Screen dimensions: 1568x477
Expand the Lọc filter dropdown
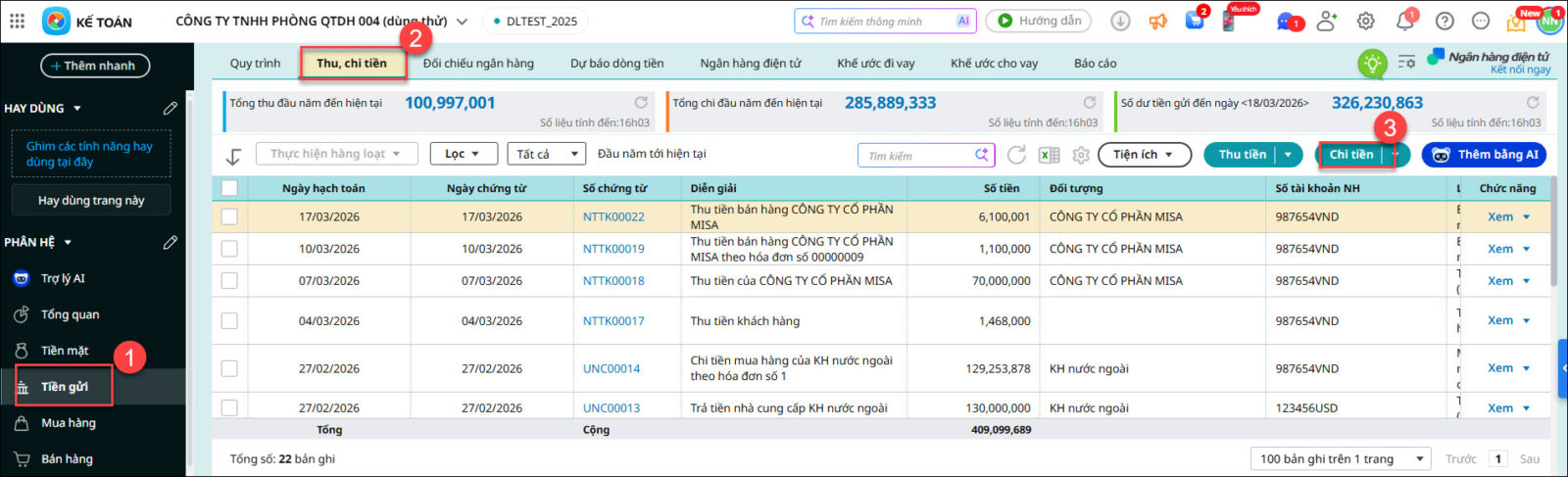pos(462,154)
